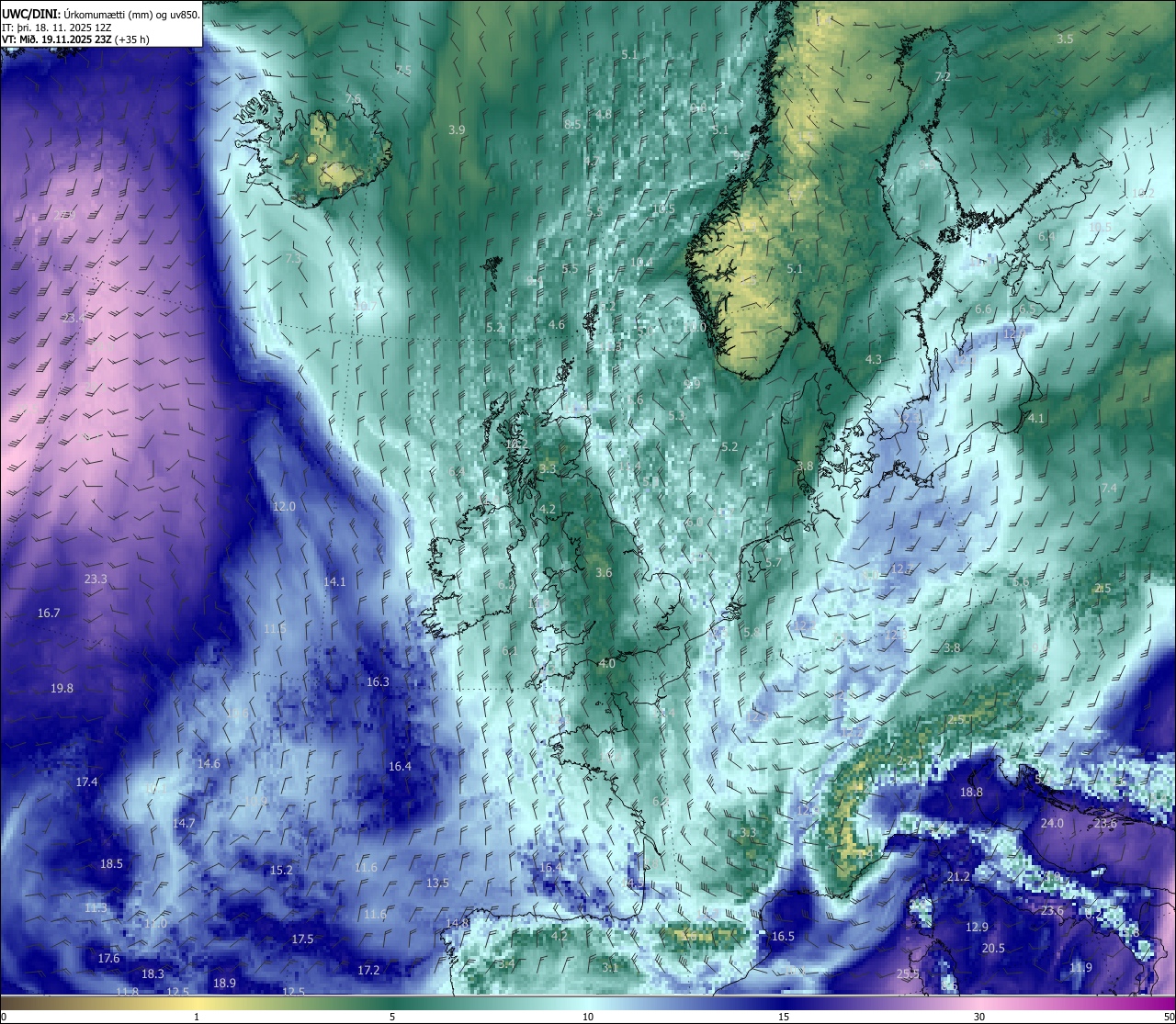Click the map value 5.7

774,564
